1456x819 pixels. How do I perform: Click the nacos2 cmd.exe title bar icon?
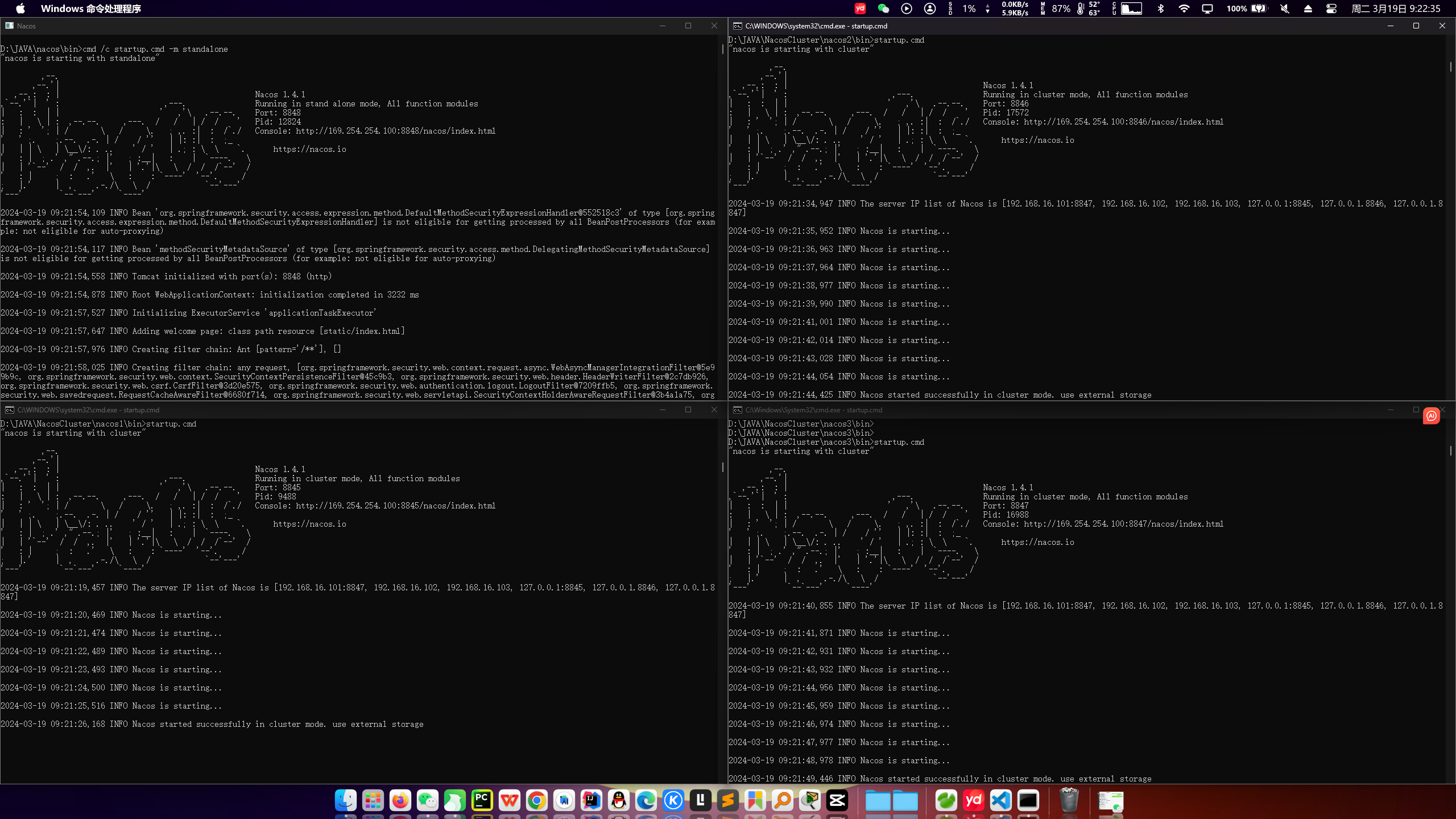pos(737,26)
